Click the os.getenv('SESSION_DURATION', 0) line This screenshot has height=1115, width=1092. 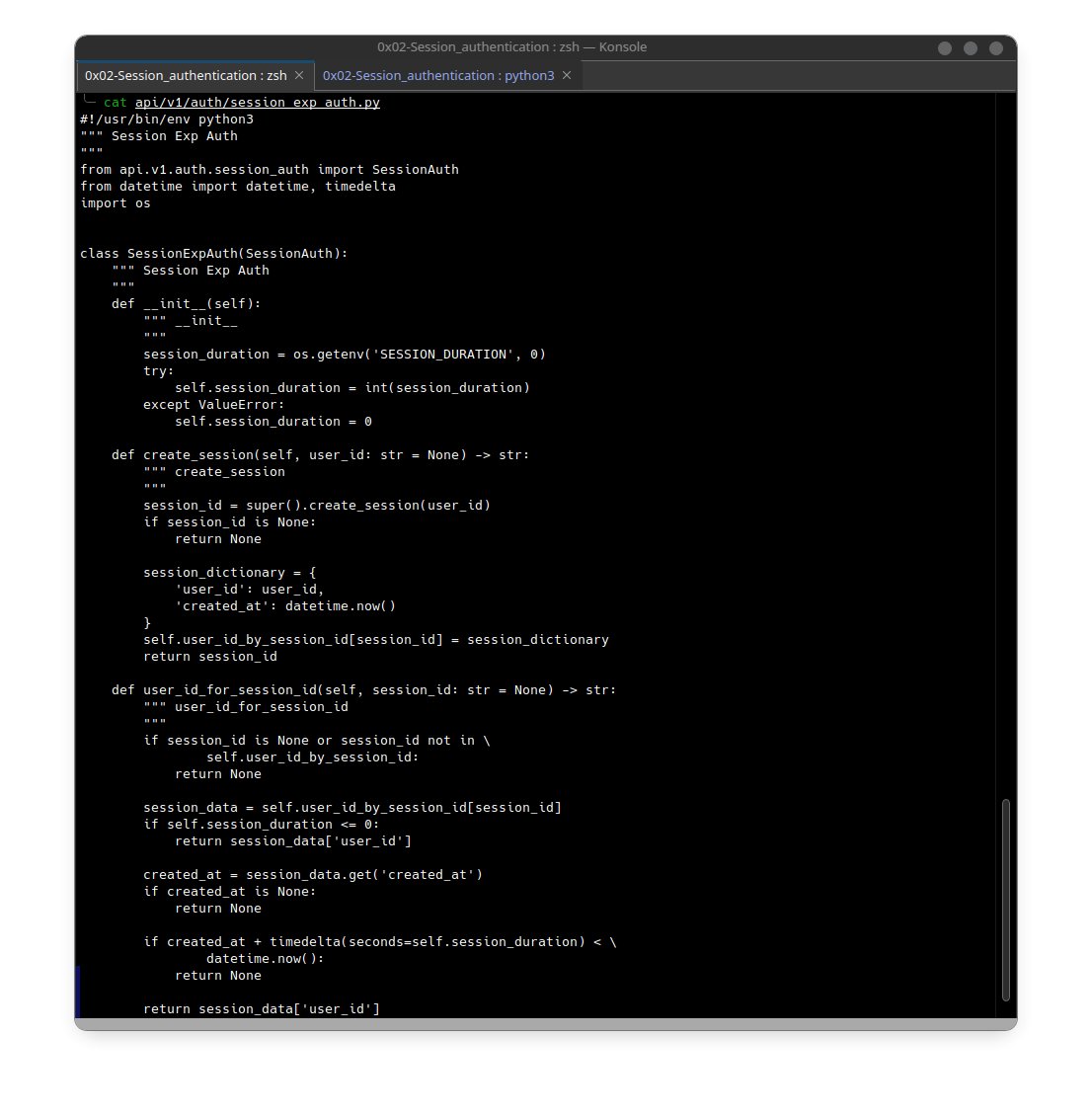(x=345, y=355)
